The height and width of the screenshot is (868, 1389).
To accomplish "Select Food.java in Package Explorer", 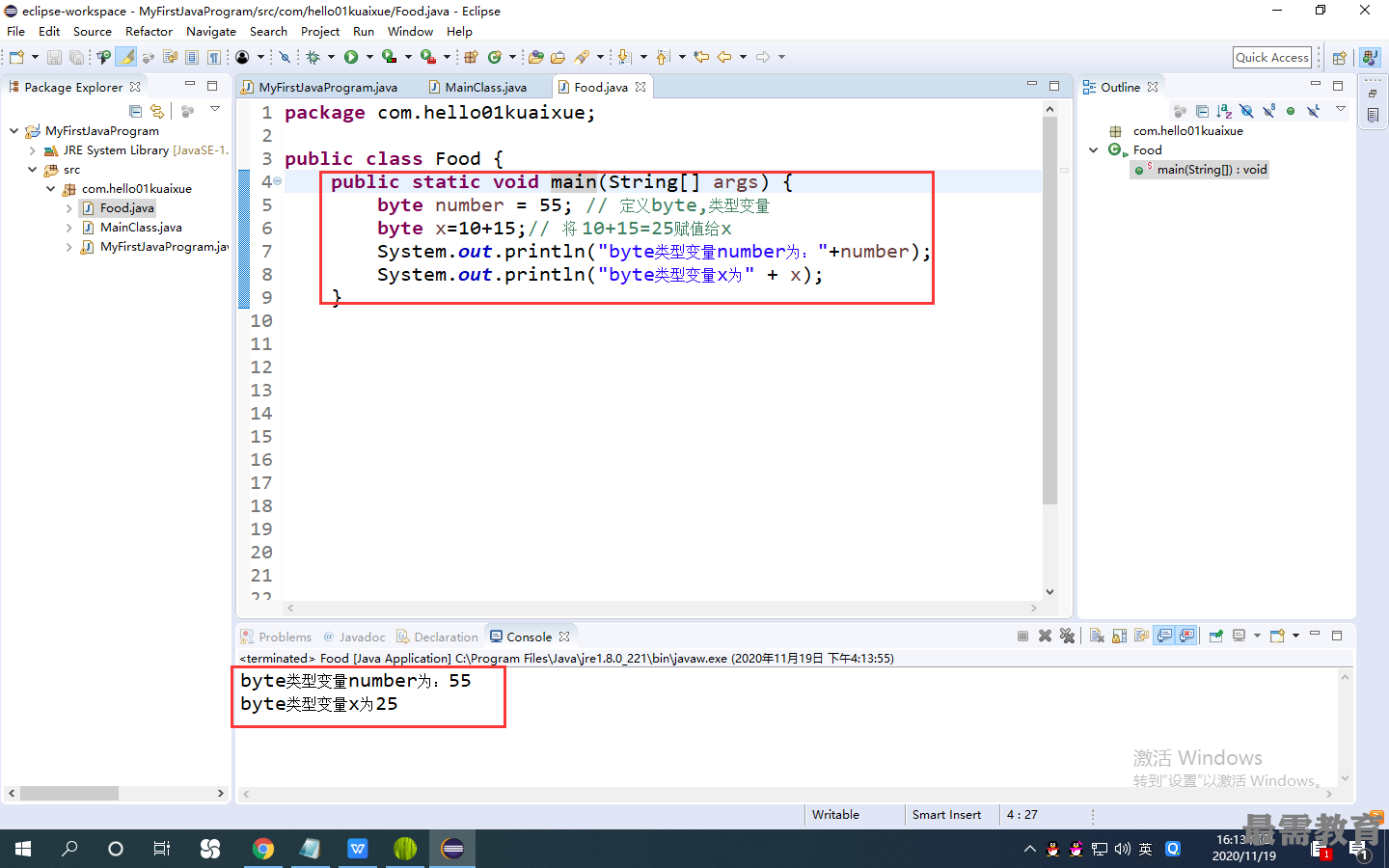I will pos(126,208).
